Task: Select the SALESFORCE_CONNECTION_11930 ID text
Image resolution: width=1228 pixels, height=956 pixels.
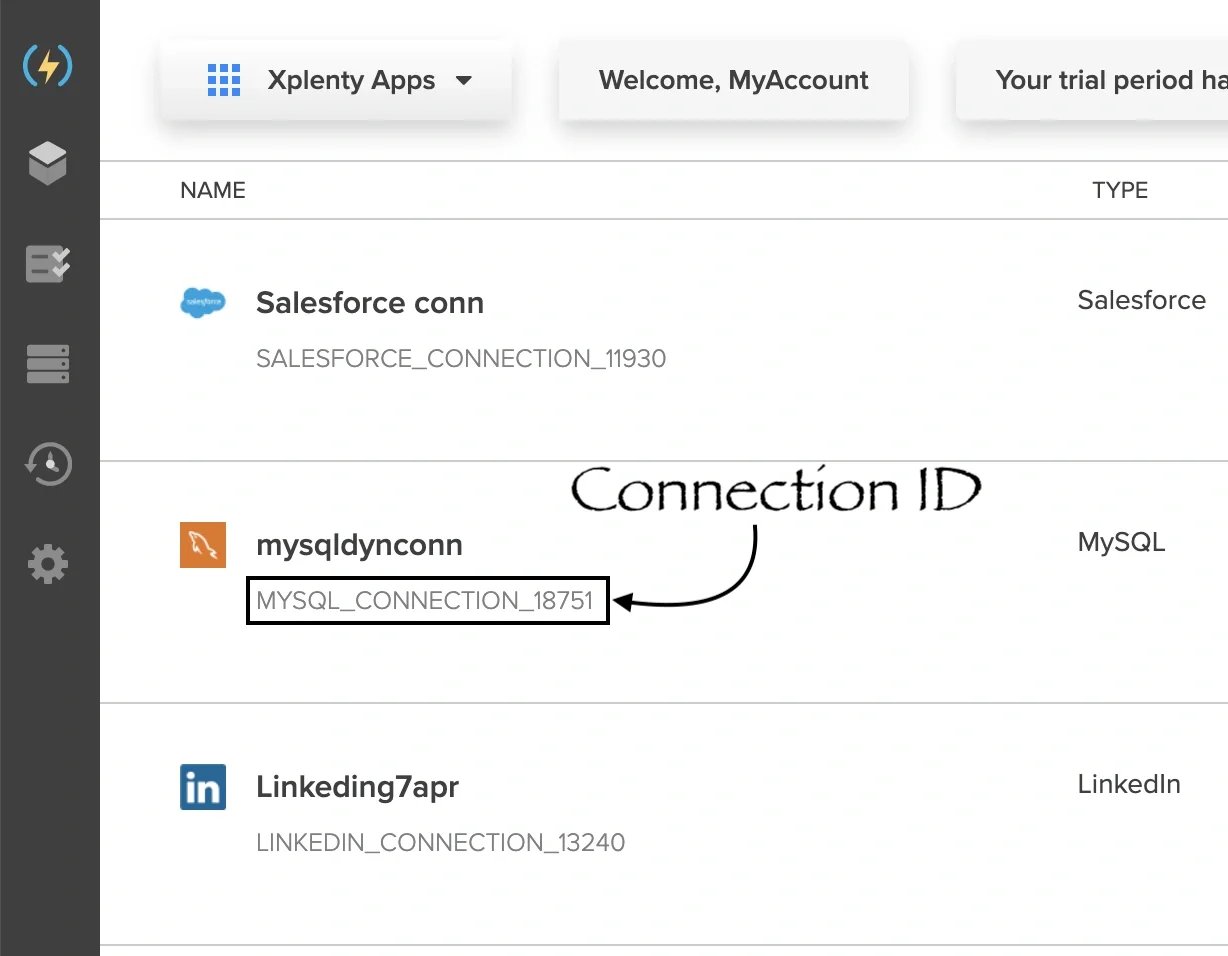Action: point(461,358)
